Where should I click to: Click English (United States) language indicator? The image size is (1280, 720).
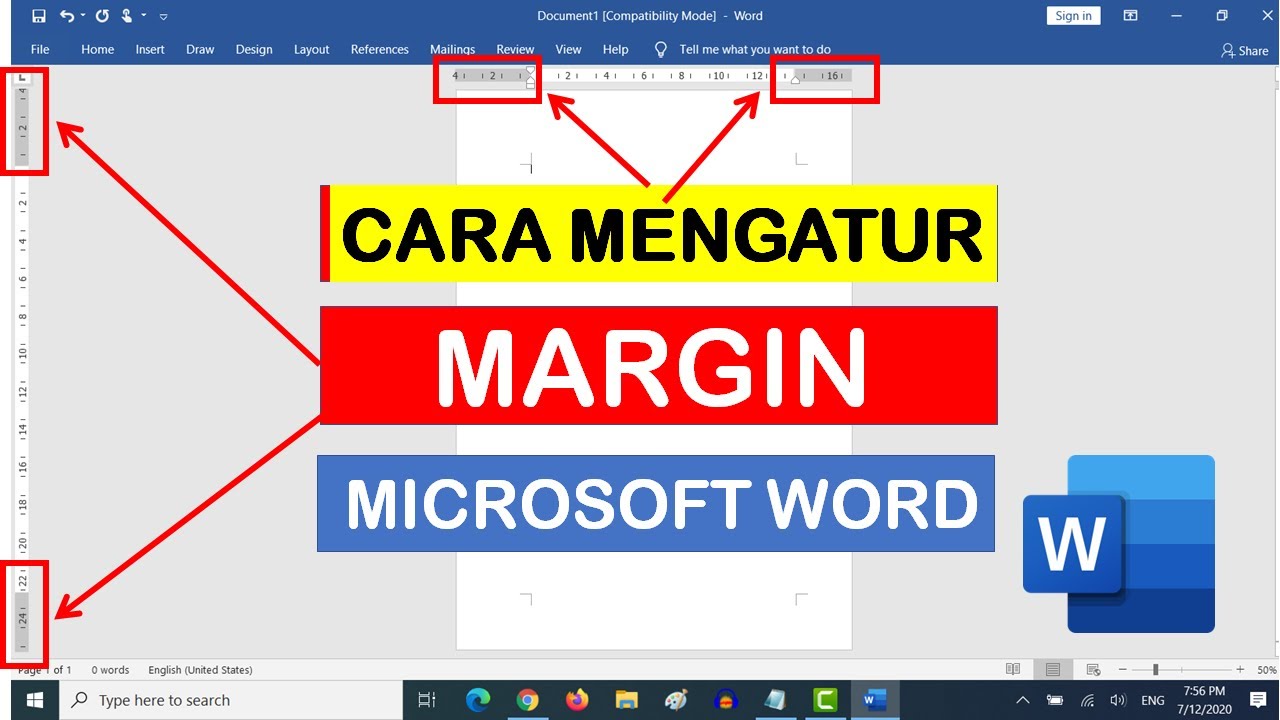click(x=200, y=670)
